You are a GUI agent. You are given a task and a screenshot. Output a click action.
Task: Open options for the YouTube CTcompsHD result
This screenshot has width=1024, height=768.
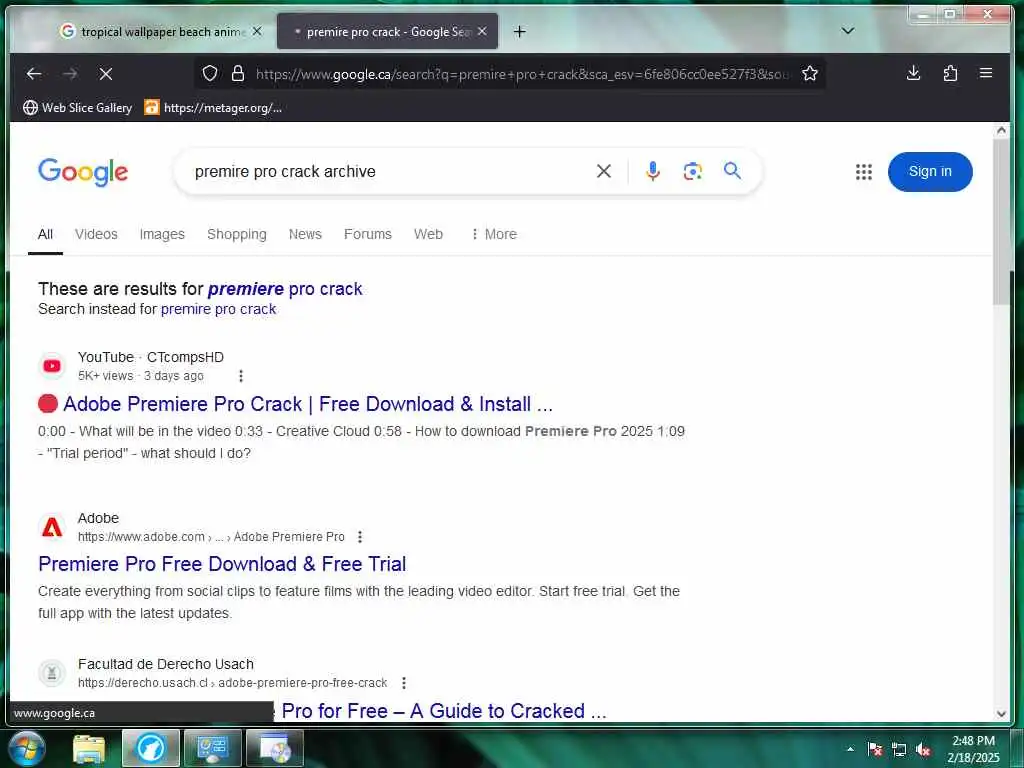pyautogui.click(x=241, y=376)
